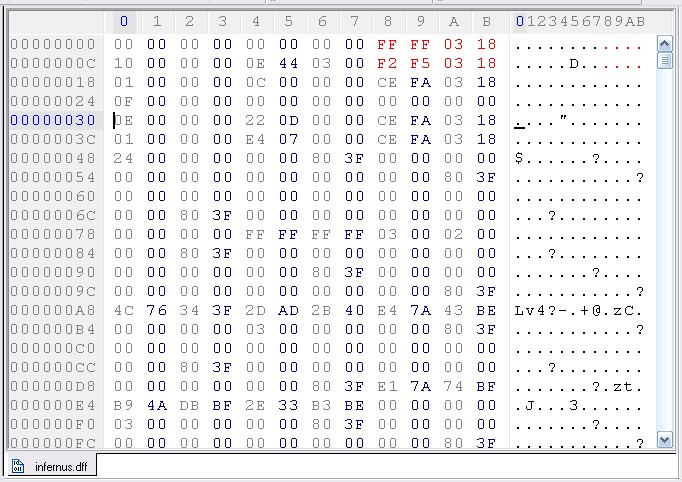Click red byte F2 in row 0000000C

tap(388, 63)
